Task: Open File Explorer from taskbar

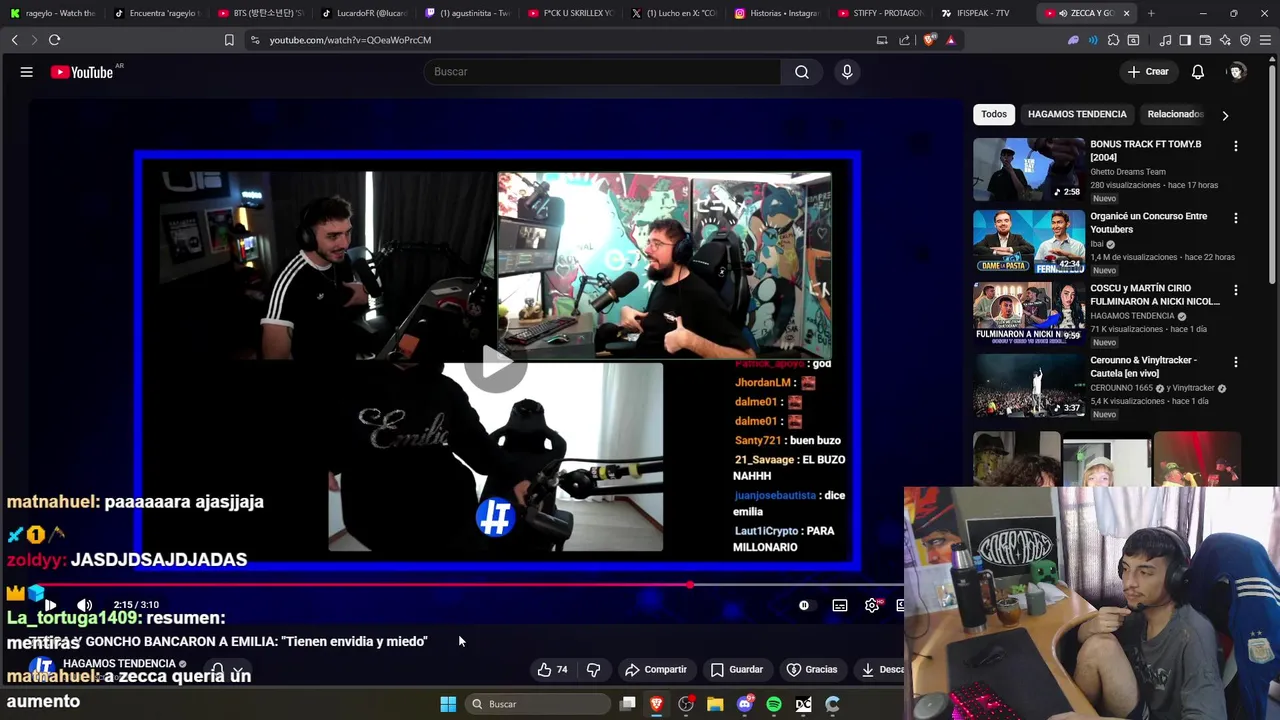Action: click(x=715, y=704)
